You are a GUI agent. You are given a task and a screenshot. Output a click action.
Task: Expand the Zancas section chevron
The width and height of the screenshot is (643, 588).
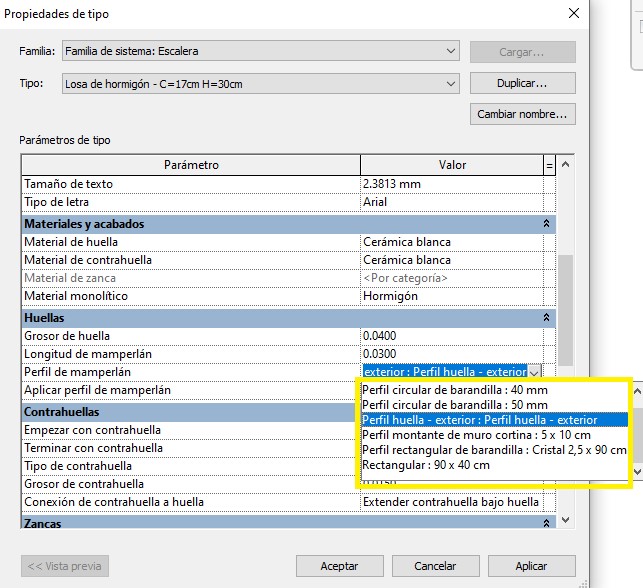(547, 523)
